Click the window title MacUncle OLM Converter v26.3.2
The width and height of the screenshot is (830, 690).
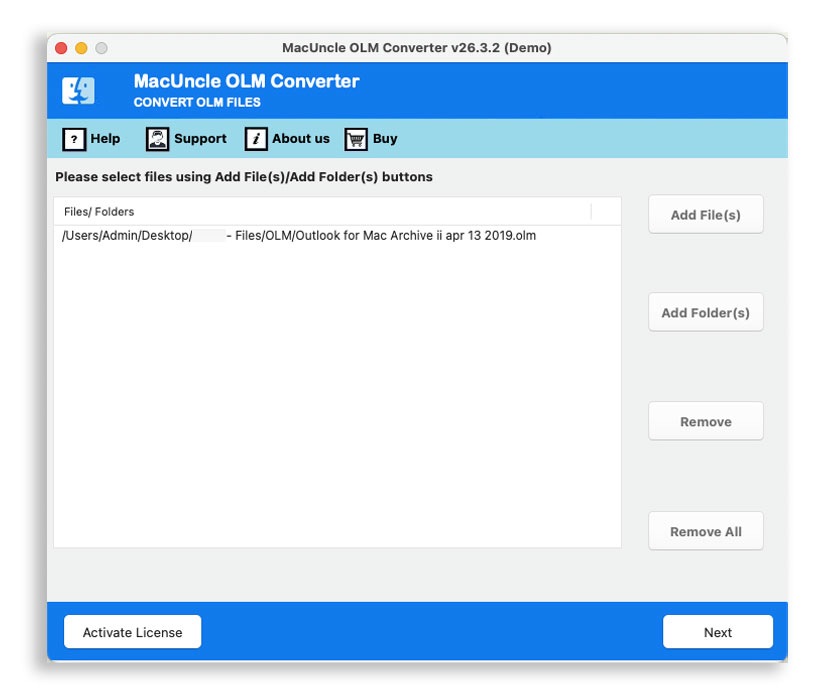(x=417, y=48)
